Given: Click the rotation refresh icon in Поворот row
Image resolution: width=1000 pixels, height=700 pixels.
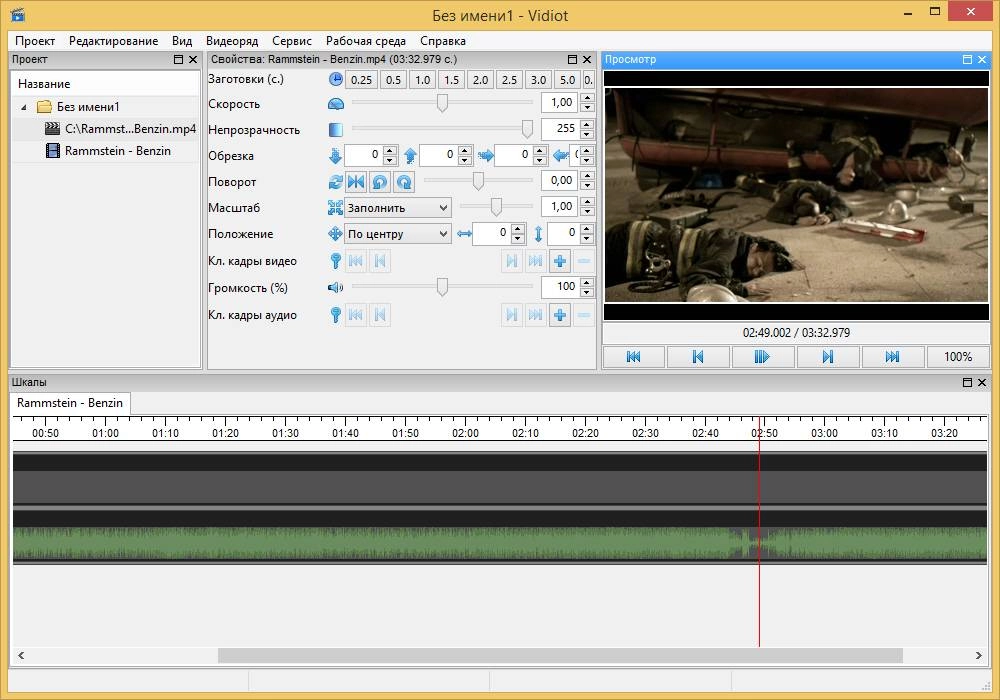Looking at the screenshot, I should click(335, 182).
